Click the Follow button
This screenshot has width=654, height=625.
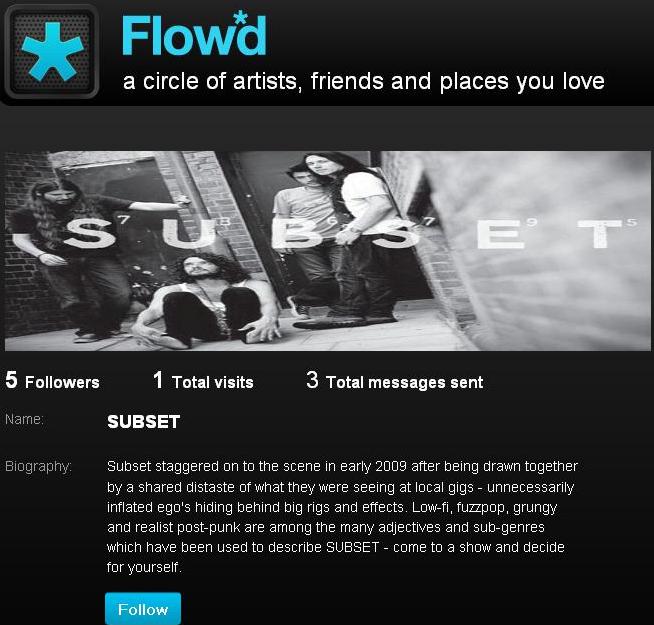pos(143,609)
